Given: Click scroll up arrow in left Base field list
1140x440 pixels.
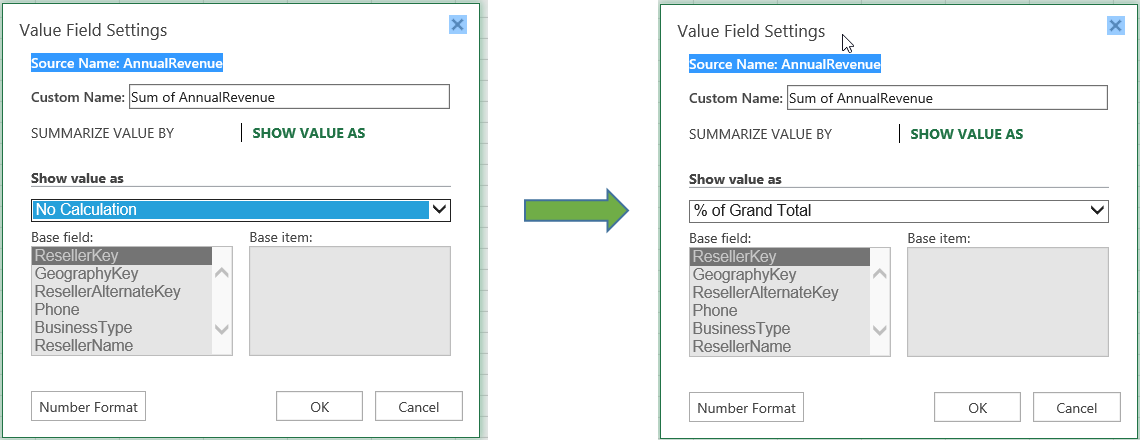Looking at the screenshot, I should (222, 273).
